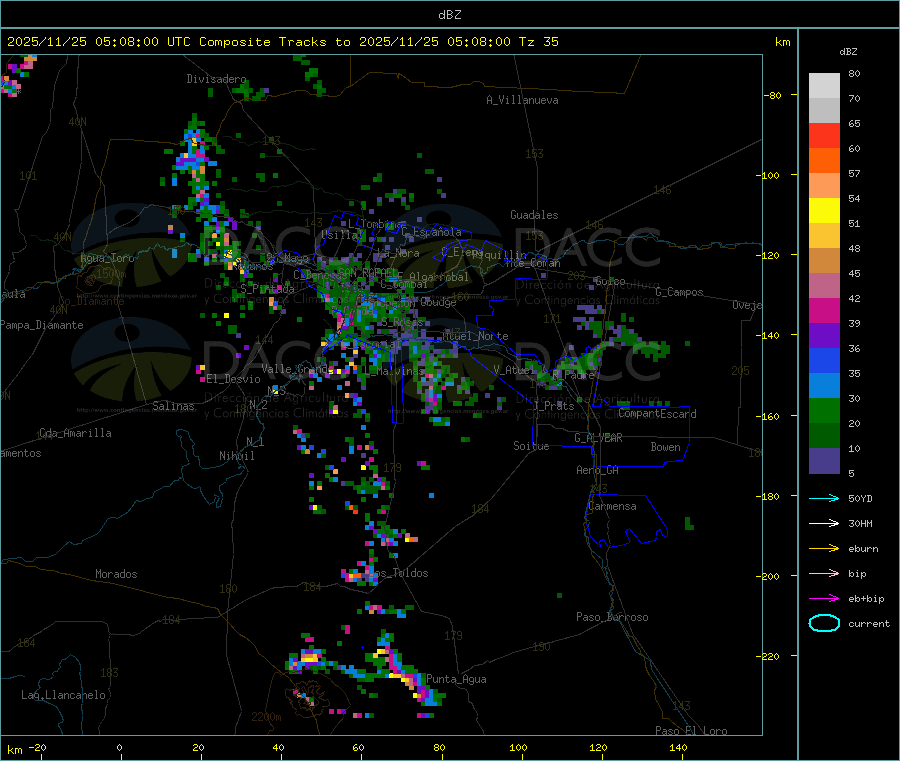Click the 140 tick on the bottom km axis
The height and width of the screenshot is (761, 900).
click(678, 747)
